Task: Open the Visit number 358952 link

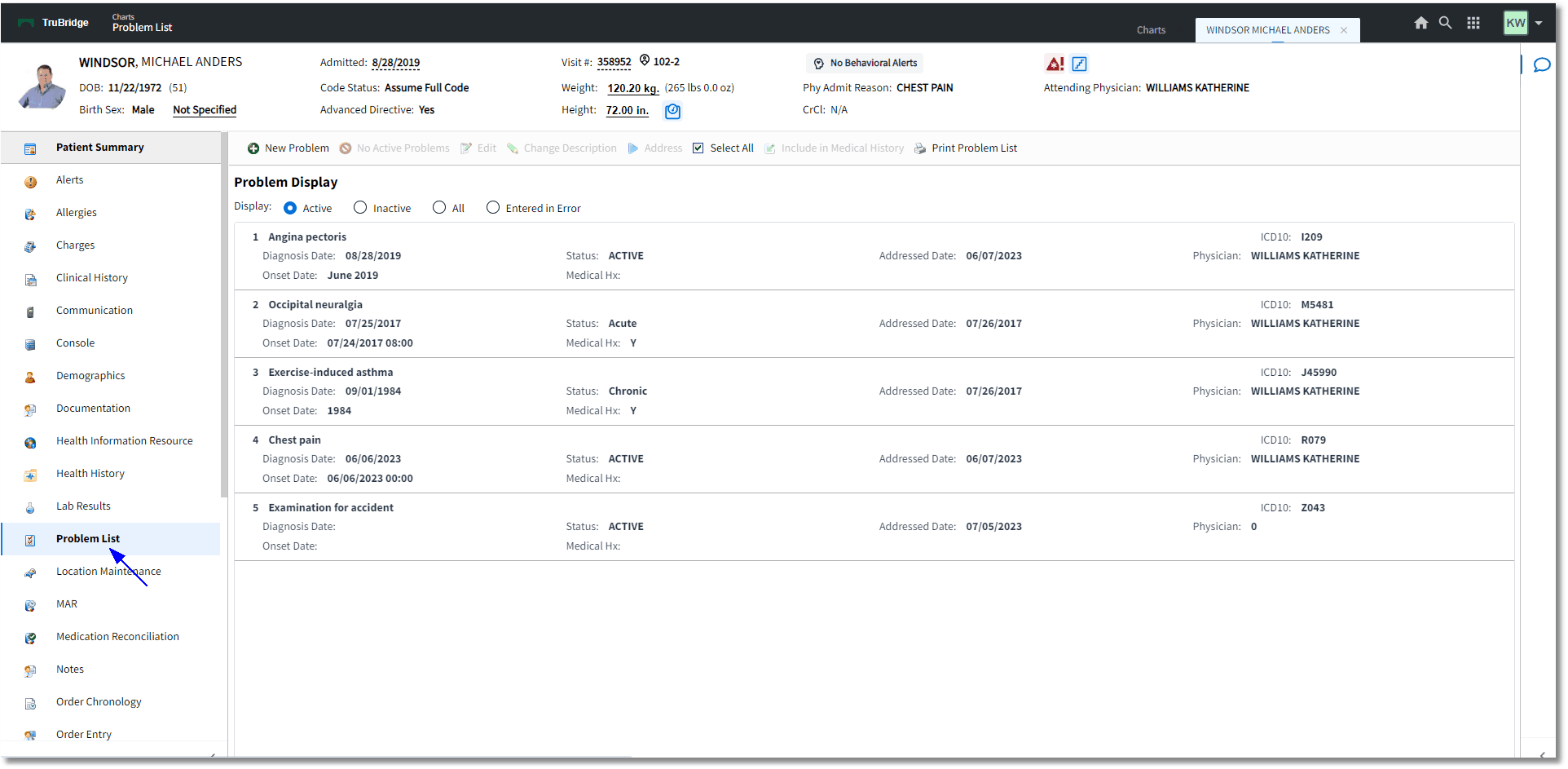Action: pyautogui.click(x=614, y=62)
